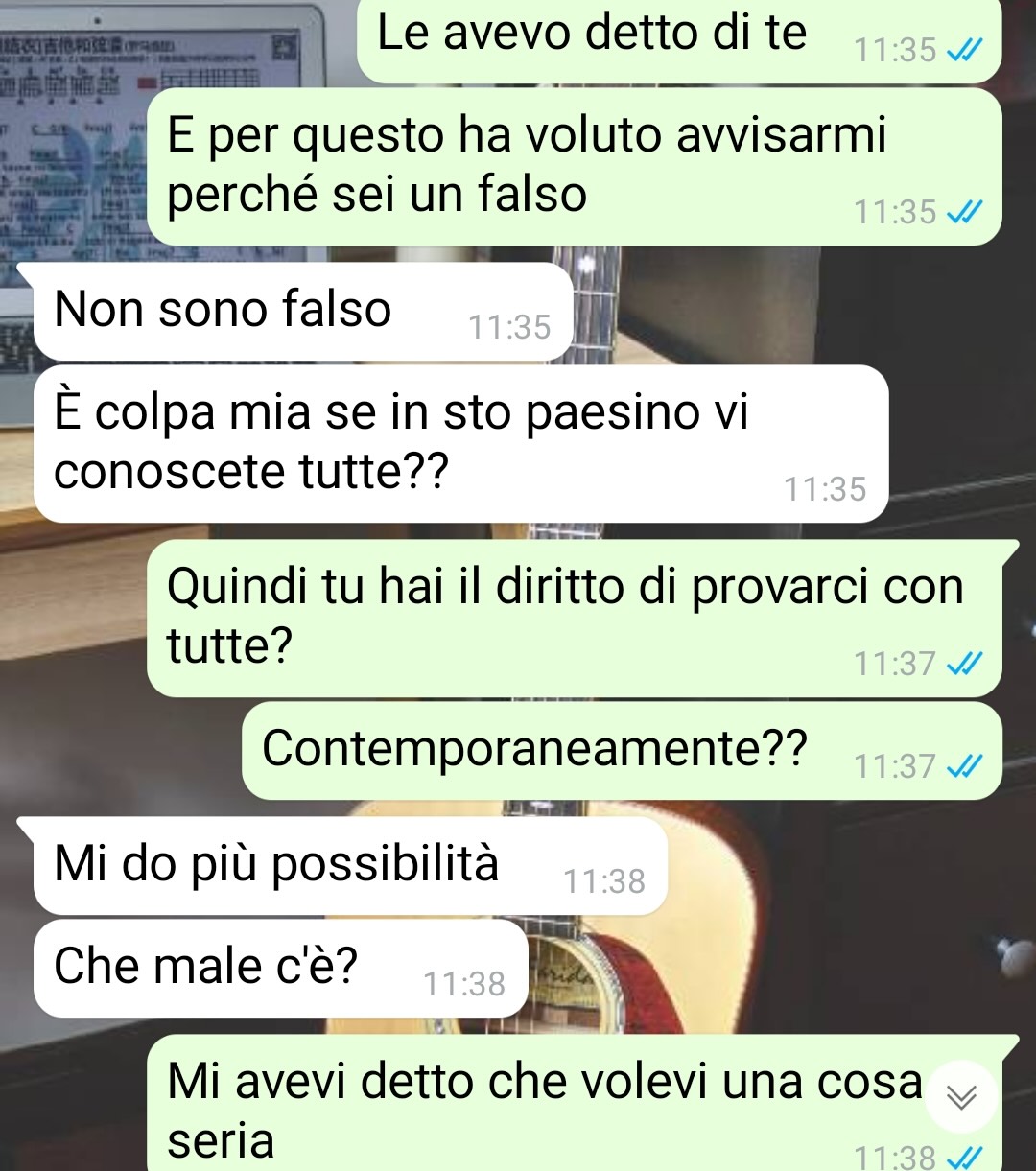Image resolution: width=1036 pixels, height=1171 pixels.
Task: Select the 'Che male c'è?' message bubble
Action: (281, 969)
